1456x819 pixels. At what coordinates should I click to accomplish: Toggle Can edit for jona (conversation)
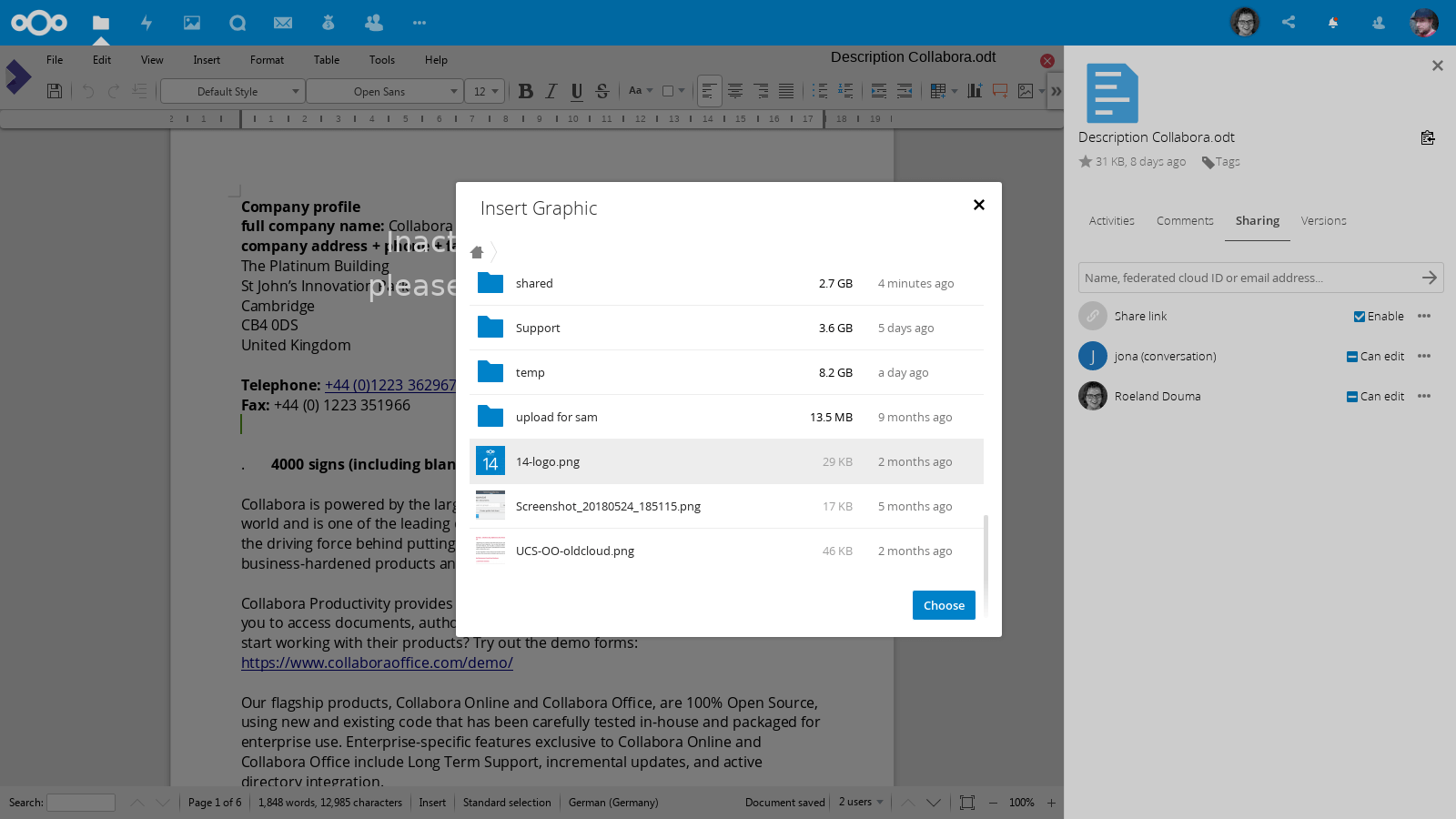click(x=1352, y=357)
